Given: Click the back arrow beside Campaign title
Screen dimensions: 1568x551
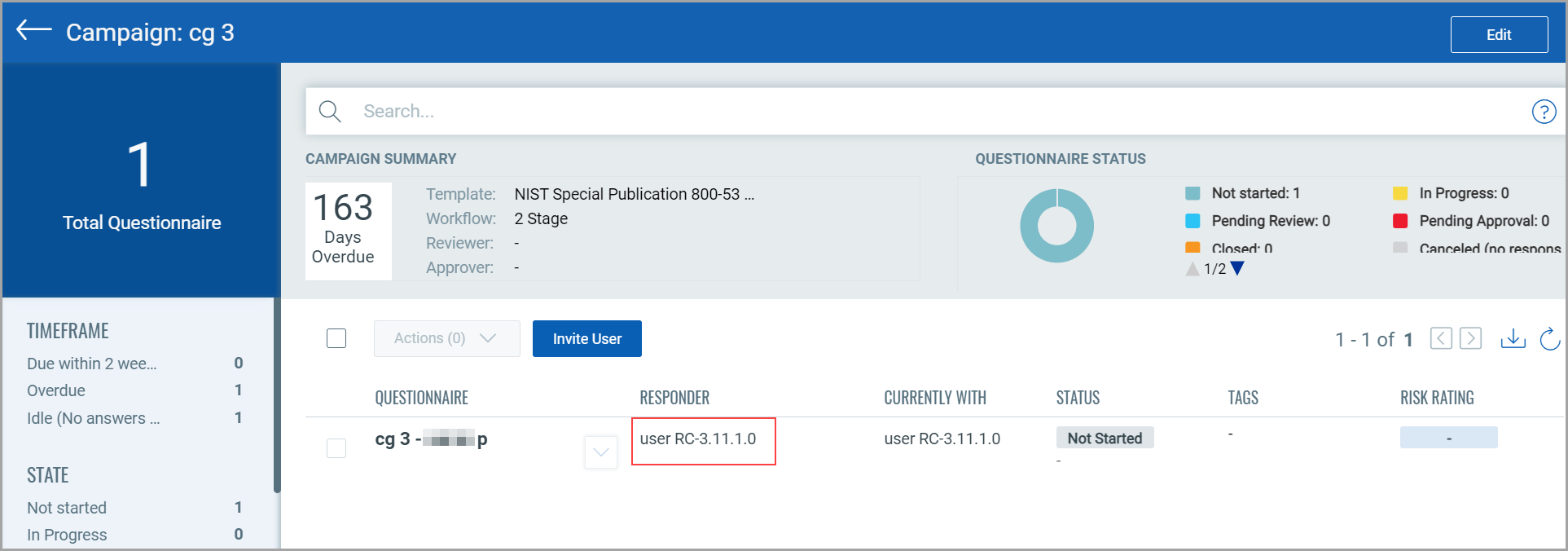Looking at the screenshot, I should click(33, 31).
